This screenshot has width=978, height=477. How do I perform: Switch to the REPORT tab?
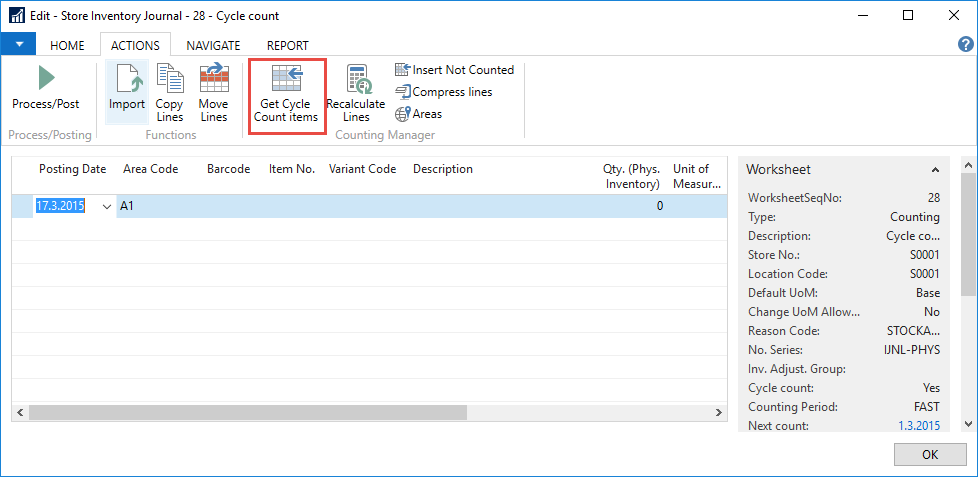[287, 45]
